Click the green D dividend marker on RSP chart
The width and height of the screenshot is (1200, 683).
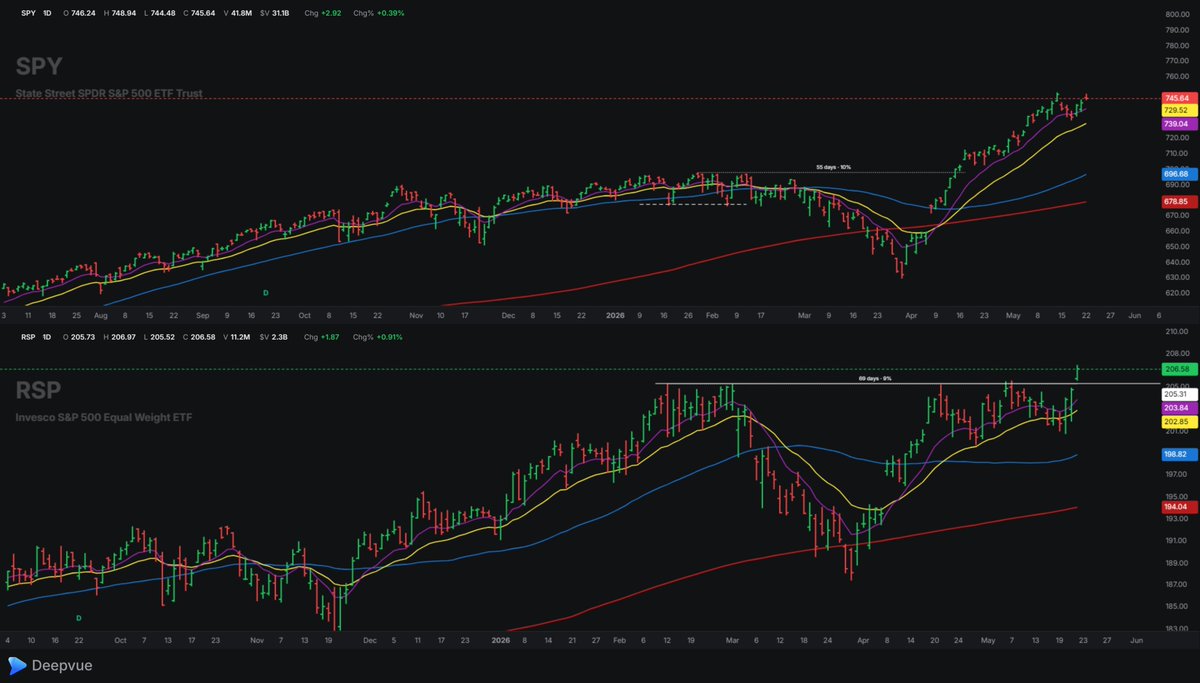(79, 618)
